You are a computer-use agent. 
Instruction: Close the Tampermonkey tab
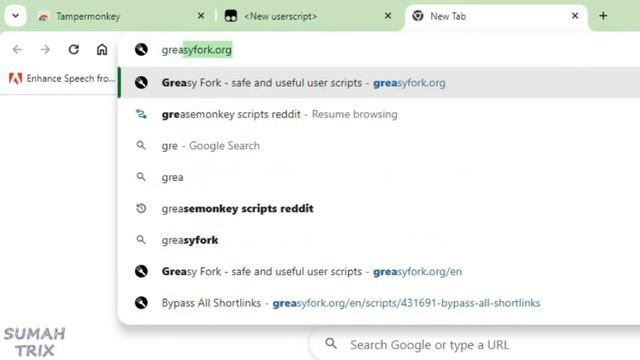click(201, 16)
